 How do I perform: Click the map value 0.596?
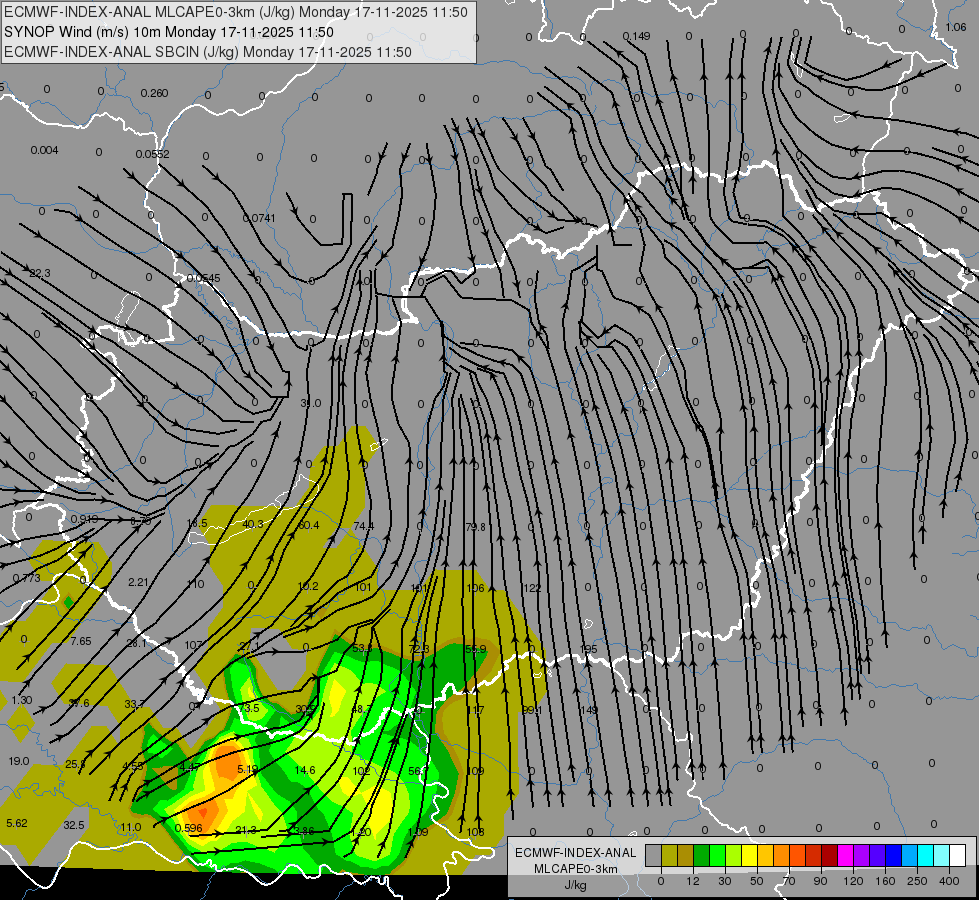[189, 828]
